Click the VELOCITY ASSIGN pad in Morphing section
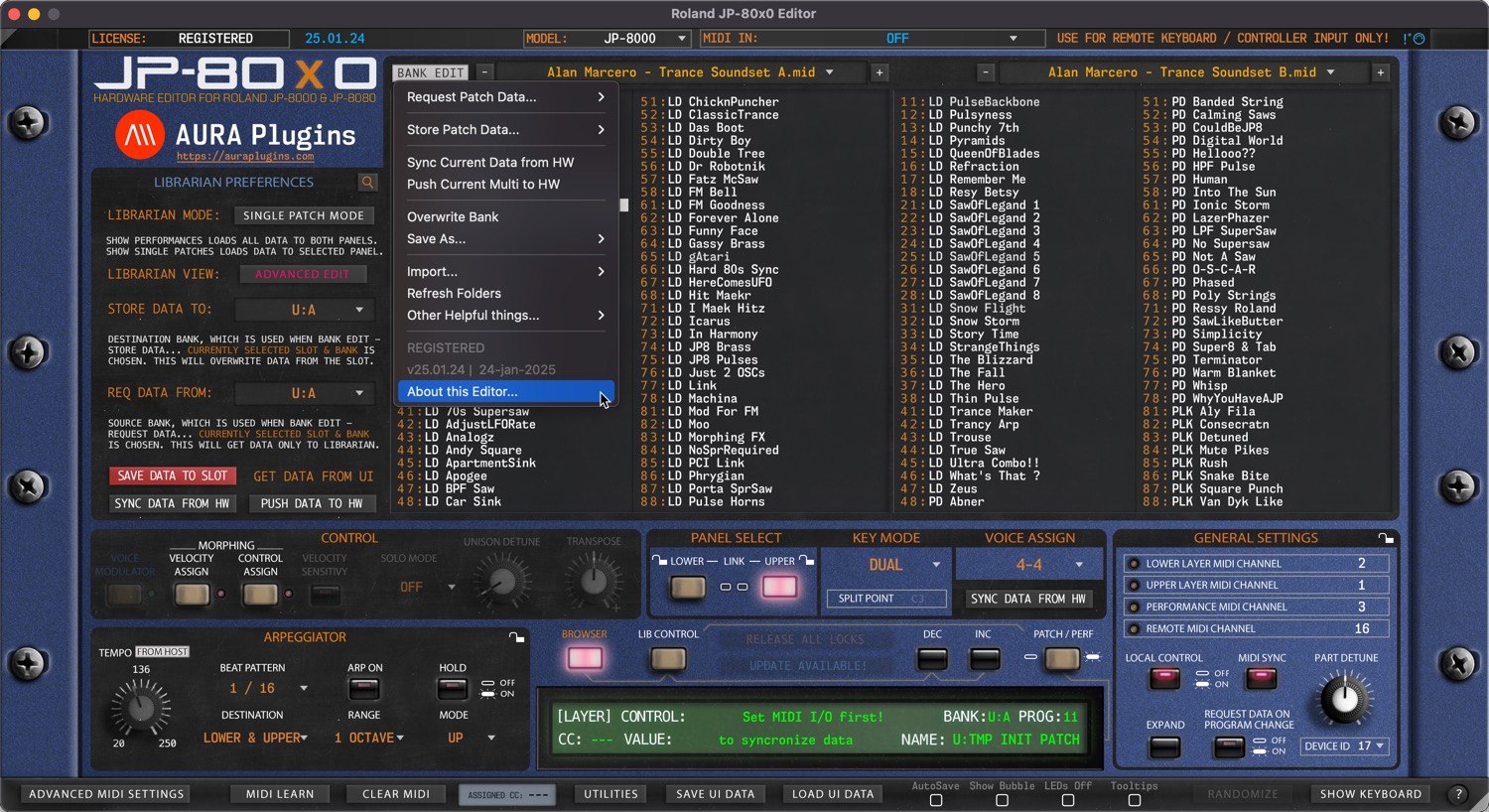The width and height of the screenshot is (1489, 812). pyautogui.click(x=191, y=593)
